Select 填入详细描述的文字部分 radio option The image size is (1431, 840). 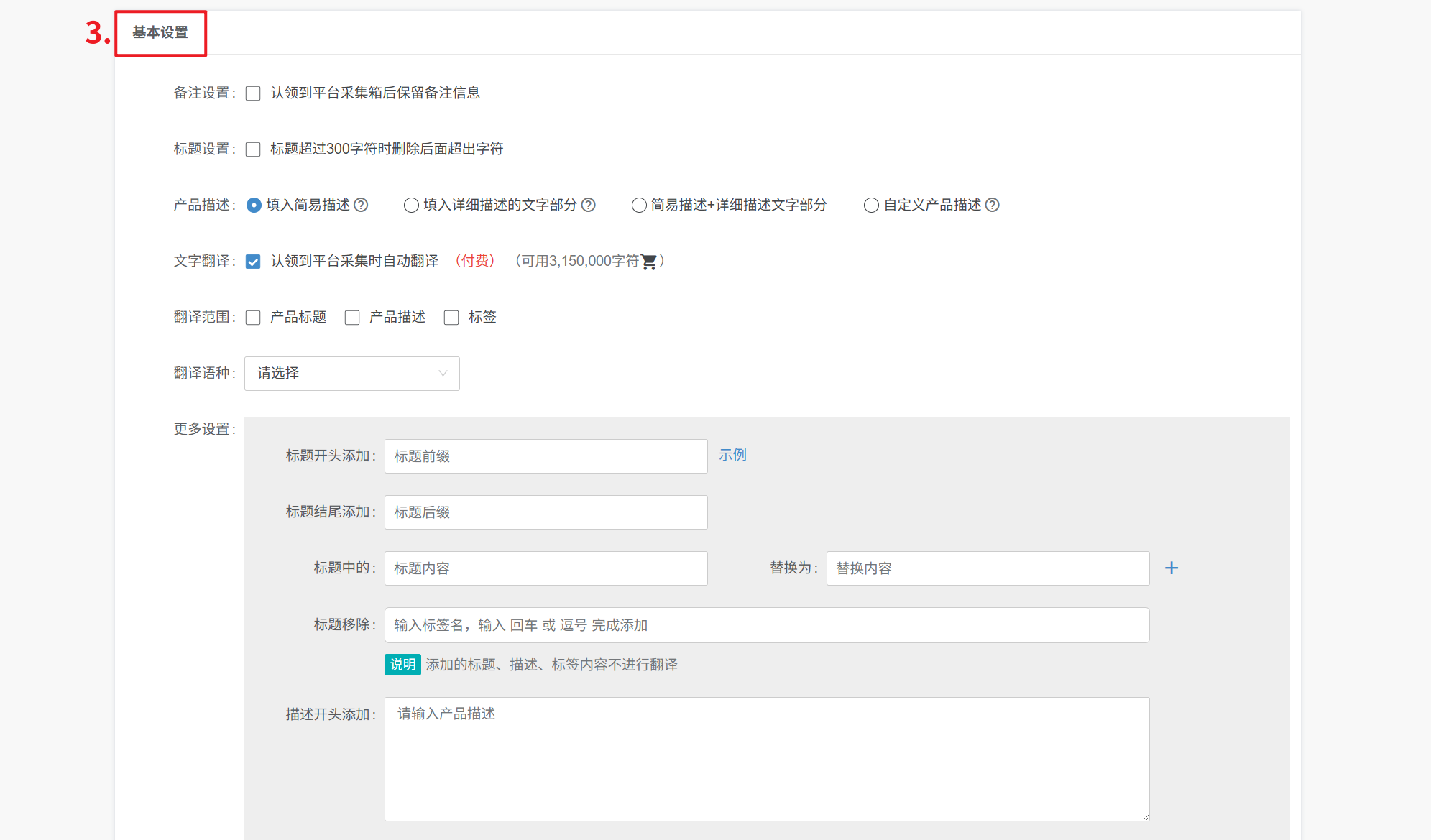point(411,206)
